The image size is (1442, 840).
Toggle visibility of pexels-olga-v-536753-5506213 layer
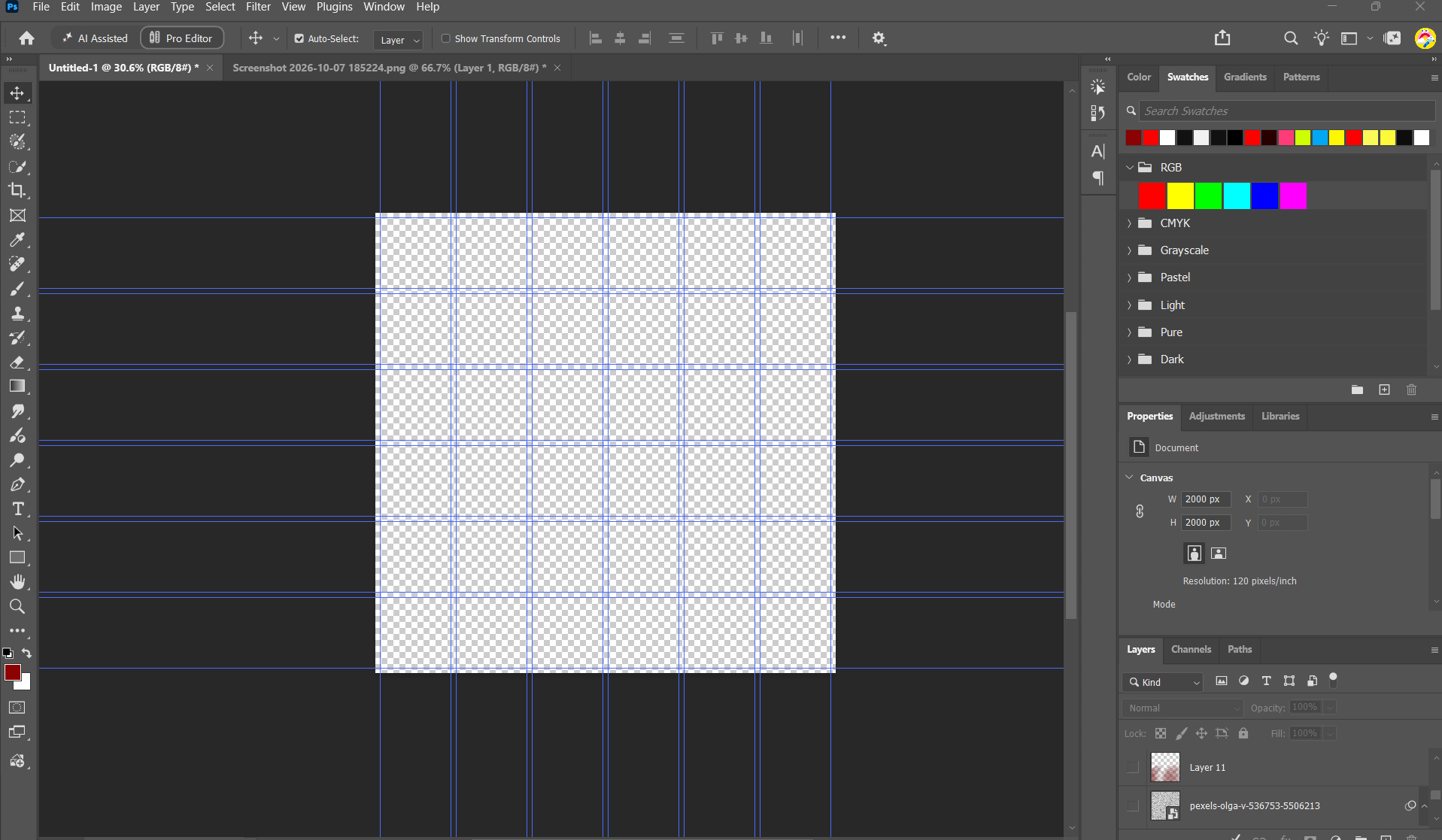point(1133,805)
